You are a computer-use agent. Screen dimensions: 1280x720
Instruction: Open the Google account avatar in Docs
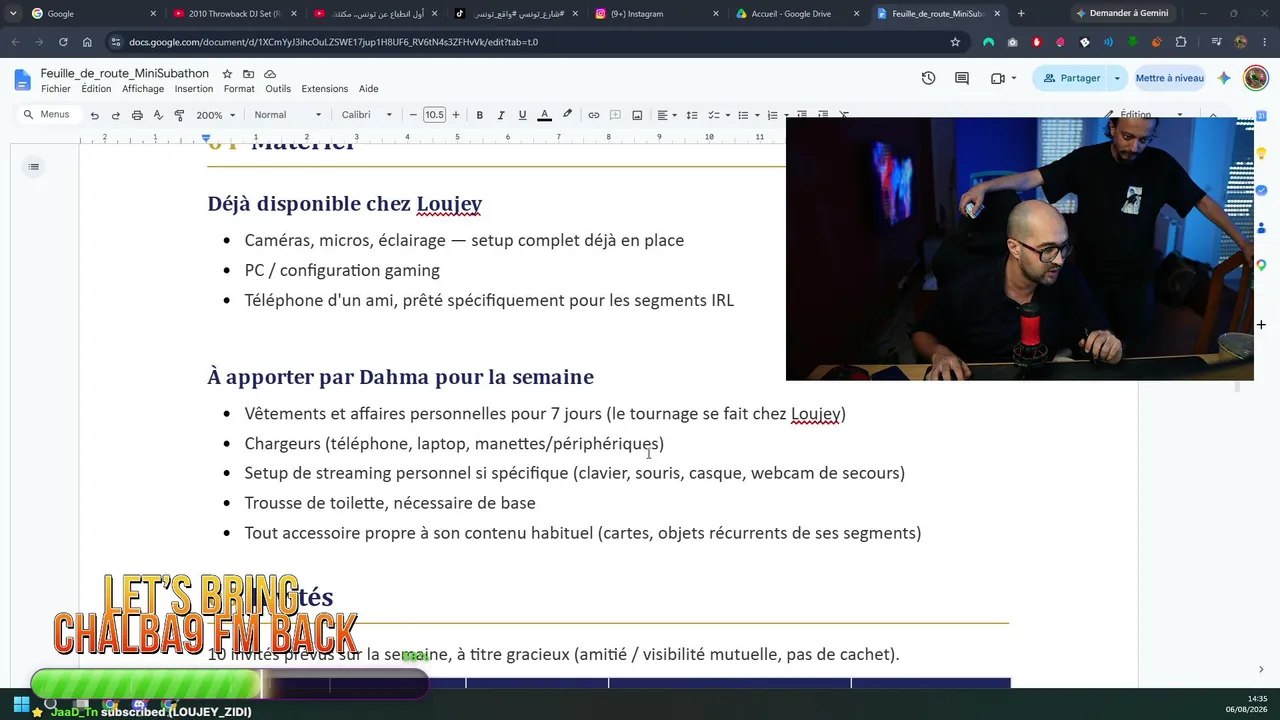(1255, 78)
